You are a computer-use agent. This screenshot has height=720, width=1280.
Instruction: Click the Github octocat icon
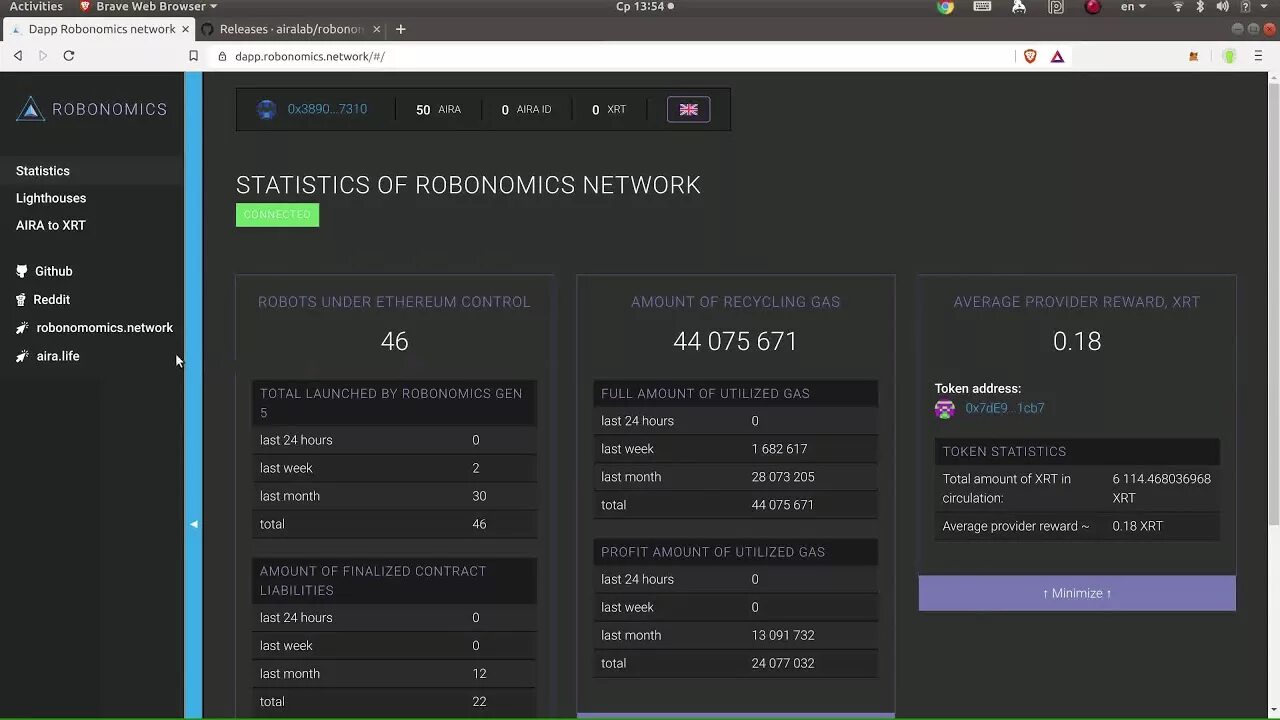tap(22, 271)
